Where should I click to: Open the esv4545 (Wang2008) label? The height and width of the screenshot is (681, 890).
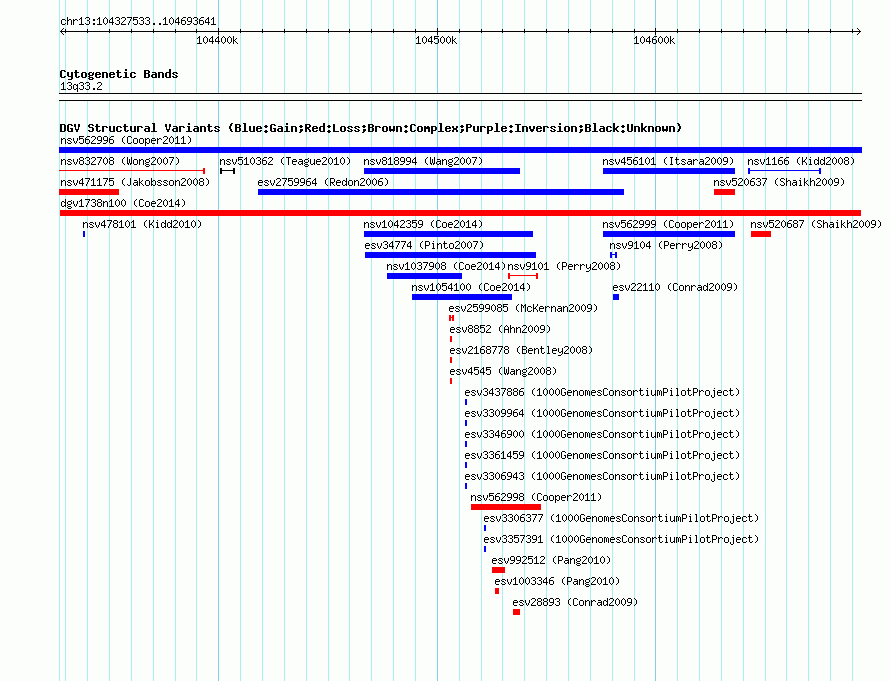point(503,371)
